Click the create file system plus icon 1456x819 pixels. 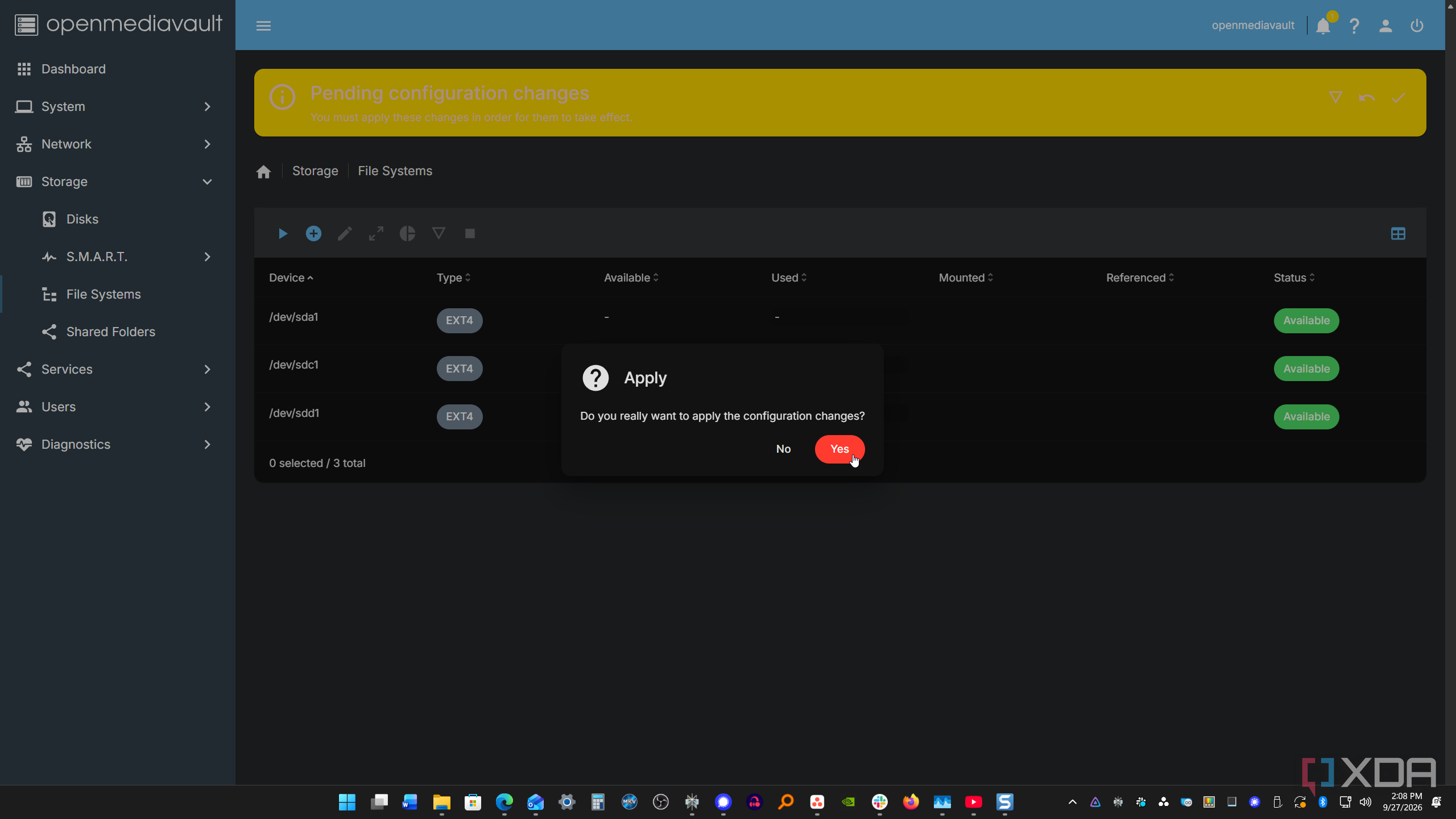pos(313,234)
